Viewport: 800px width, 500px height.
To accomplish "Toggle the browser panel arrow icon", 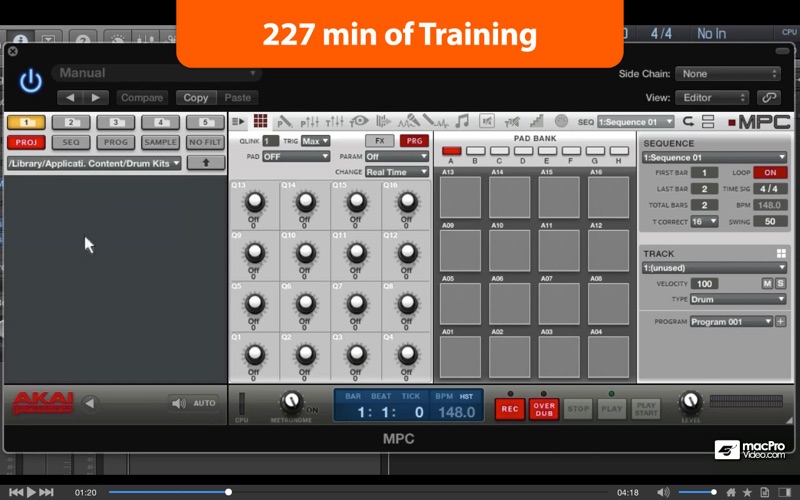I will click(x=238, y=121).
